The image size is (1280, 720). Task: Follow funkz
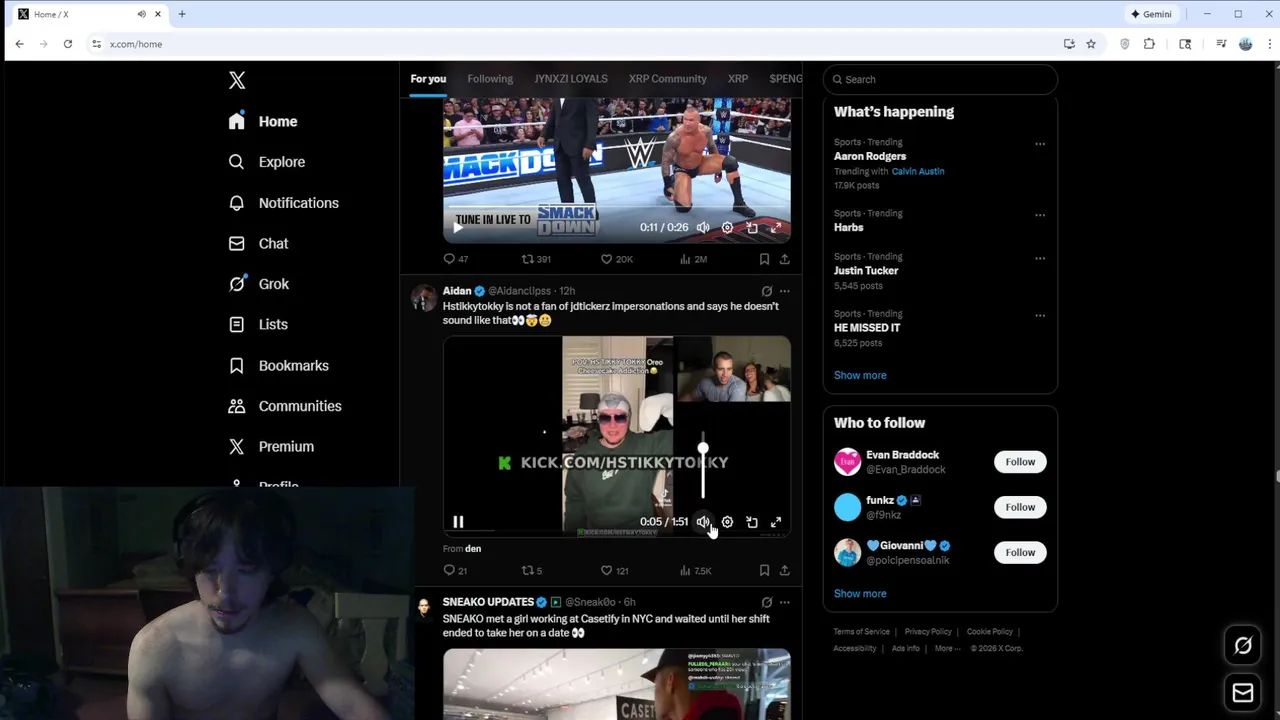click(1020, 507)
